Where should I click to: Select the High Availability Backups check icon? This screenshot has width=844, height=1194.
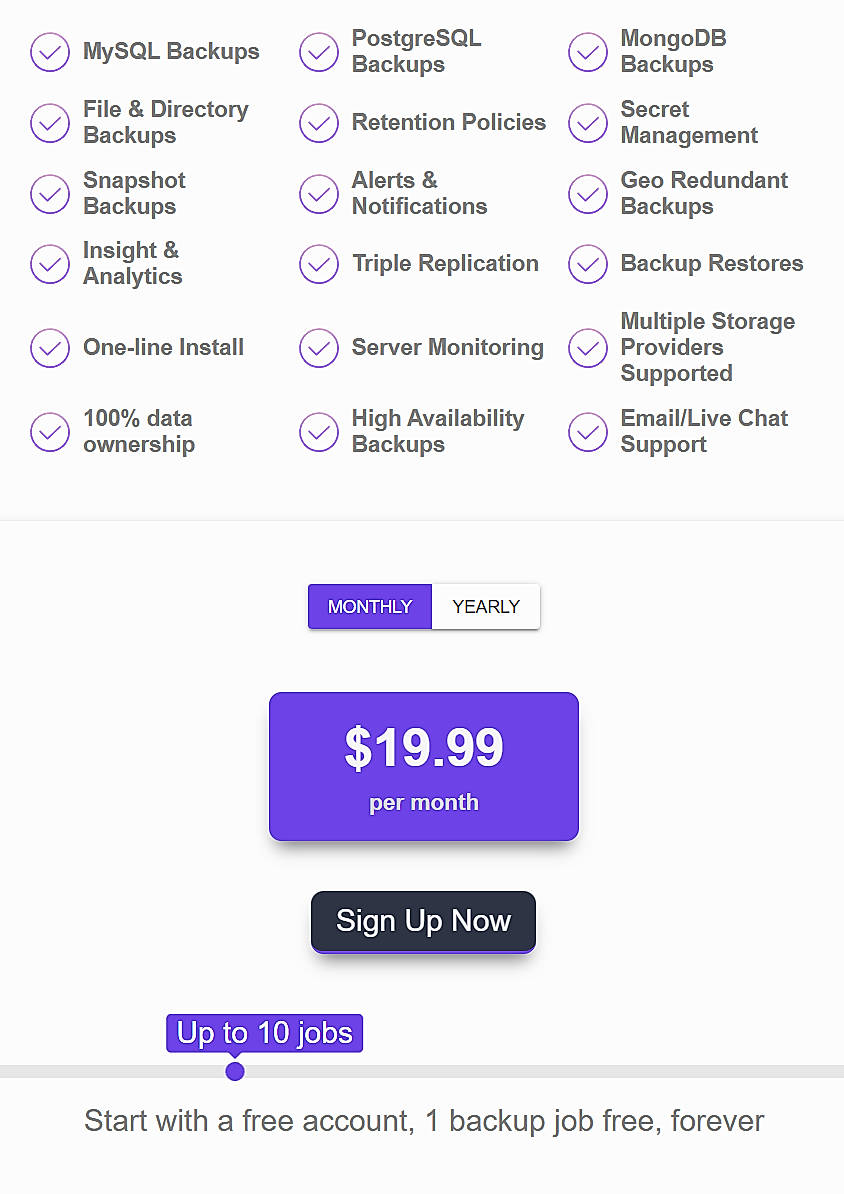[318, 431]
